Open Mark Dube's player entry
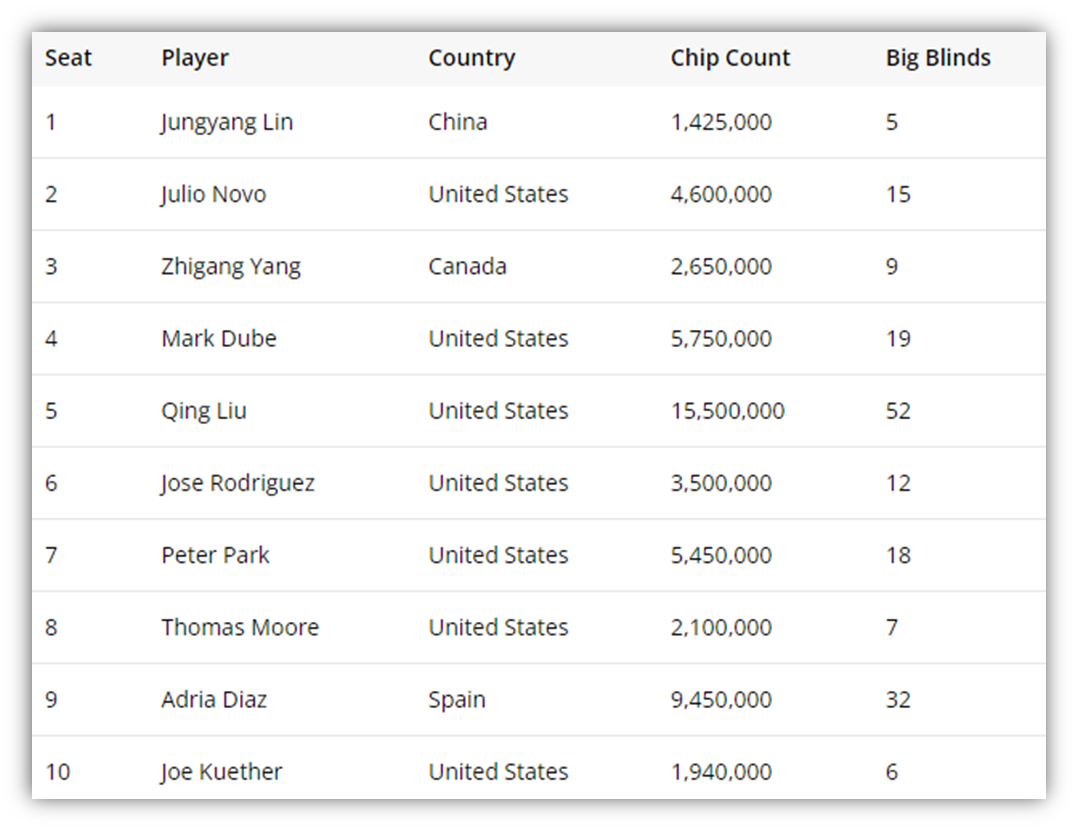This screenshot has width=1078, height=831. point(219,338)
